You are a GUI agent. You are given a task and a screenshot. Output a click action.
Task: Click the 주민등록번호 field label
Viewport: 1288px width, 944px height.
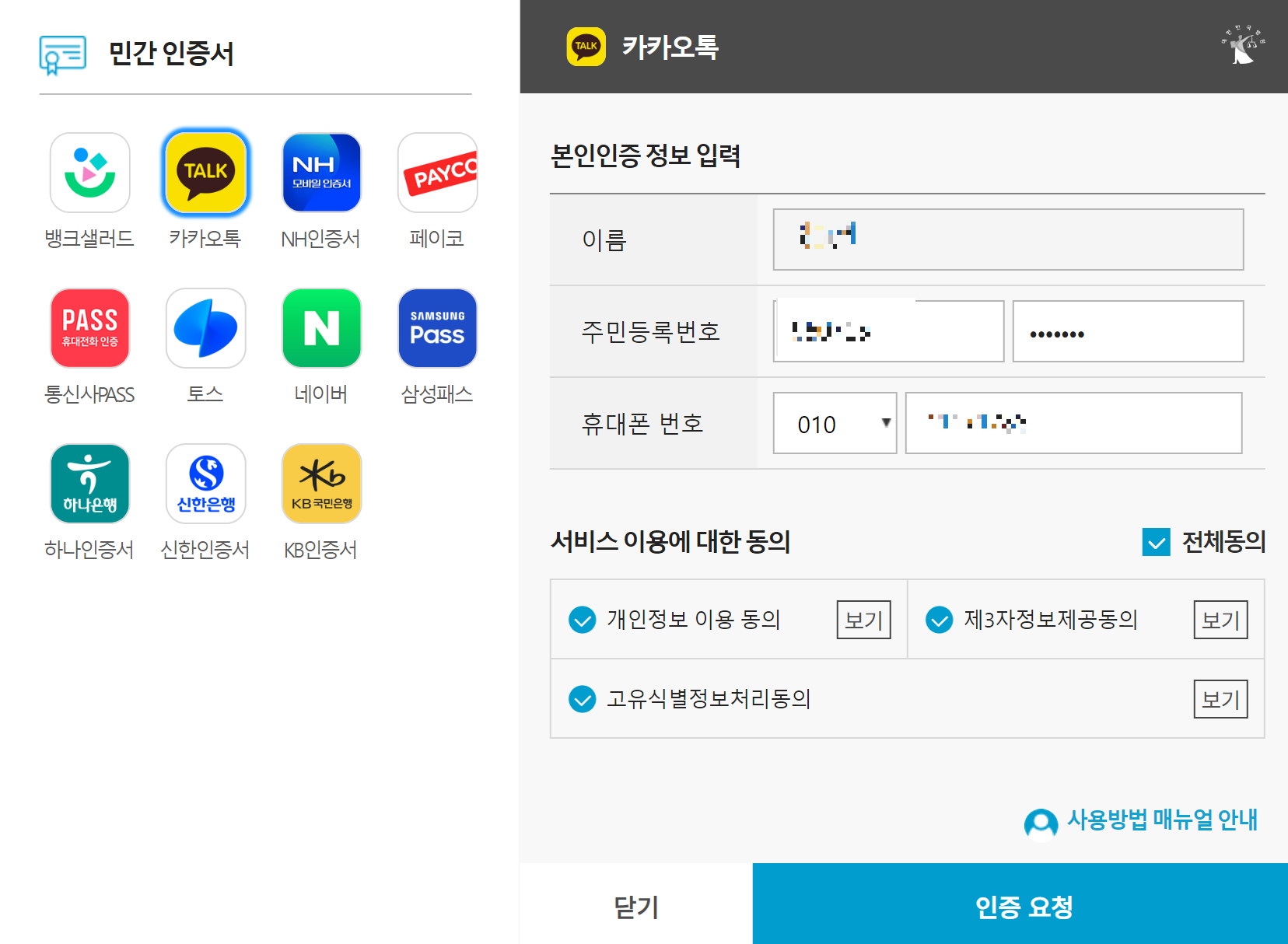point(651,331)
